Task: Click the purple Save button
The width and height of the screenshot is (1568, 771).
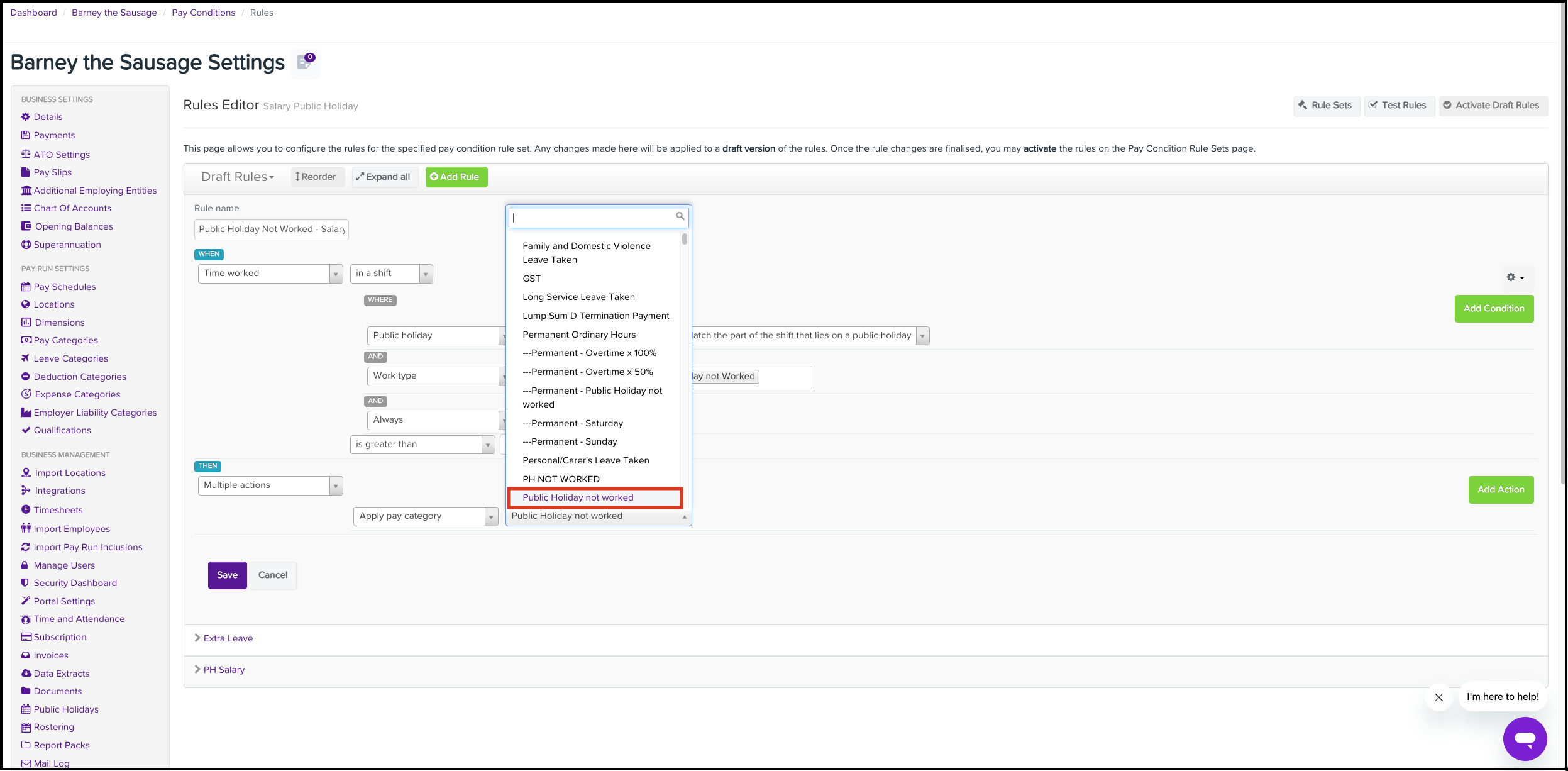Action: coord(227,575)
